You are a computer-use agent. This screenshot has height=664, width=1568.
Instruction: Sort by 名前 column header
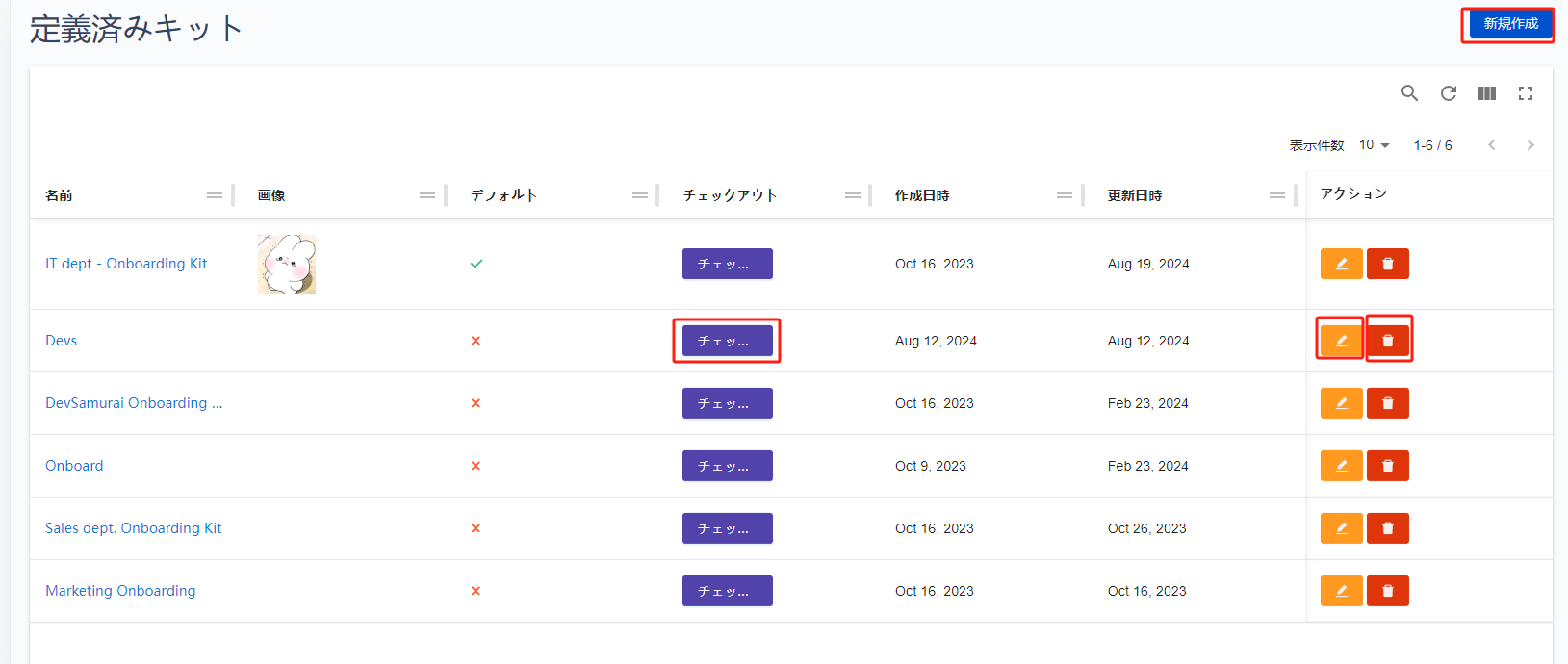point(60,195)
